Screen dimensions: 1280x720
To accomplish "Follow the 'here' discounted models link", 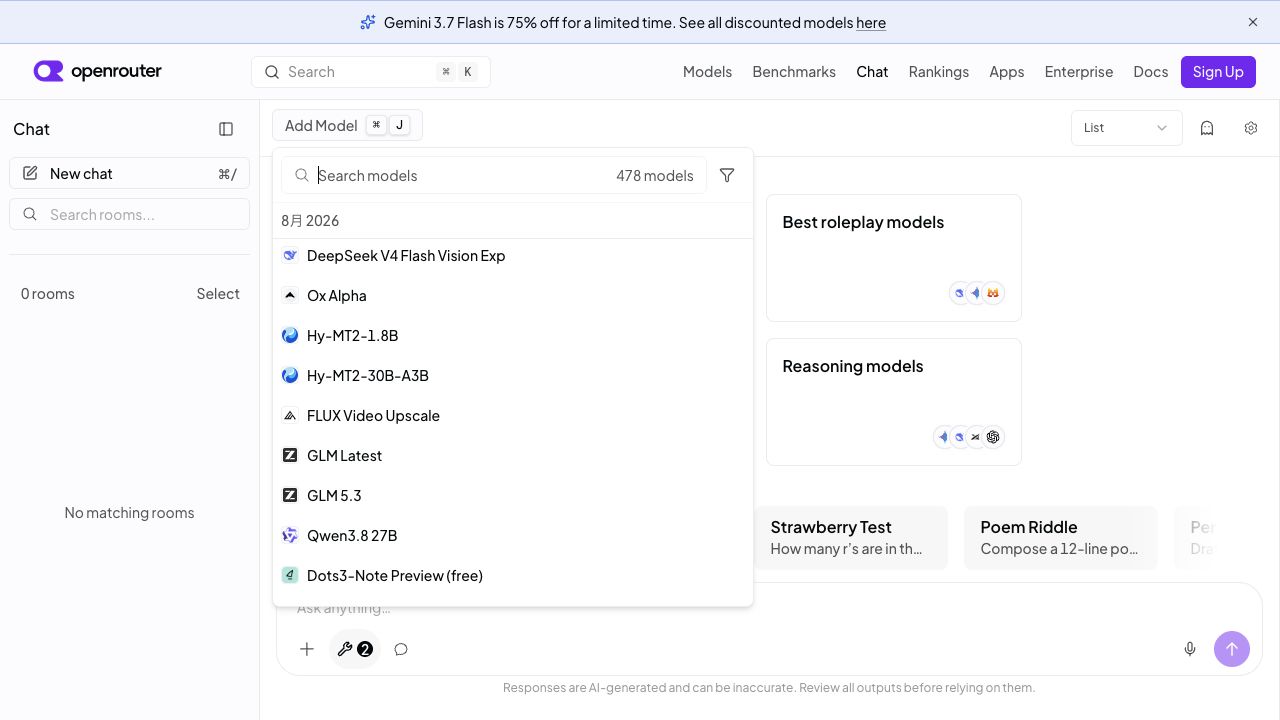I will coord(871,22).
